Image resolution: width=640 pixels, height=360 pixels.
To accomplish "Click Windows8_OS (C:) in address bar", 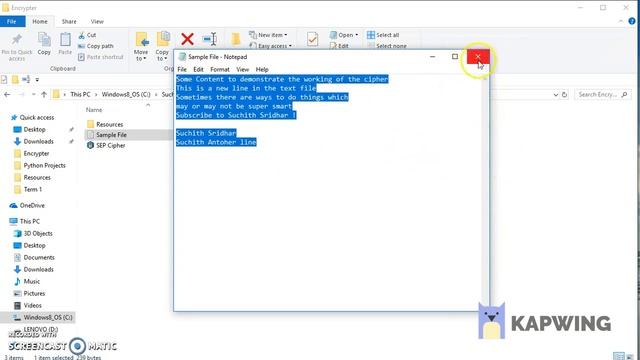I will [x=126, y=94].
